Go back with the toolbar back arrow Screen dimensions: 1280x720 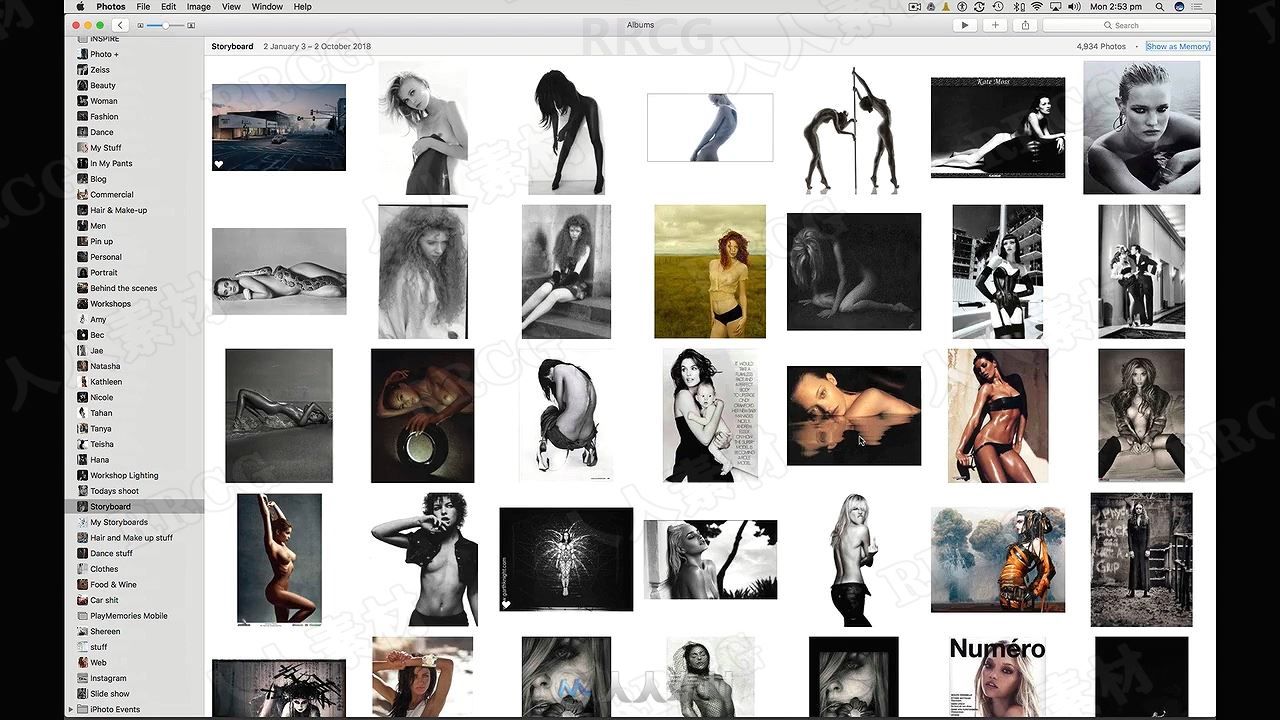[121, 25]
